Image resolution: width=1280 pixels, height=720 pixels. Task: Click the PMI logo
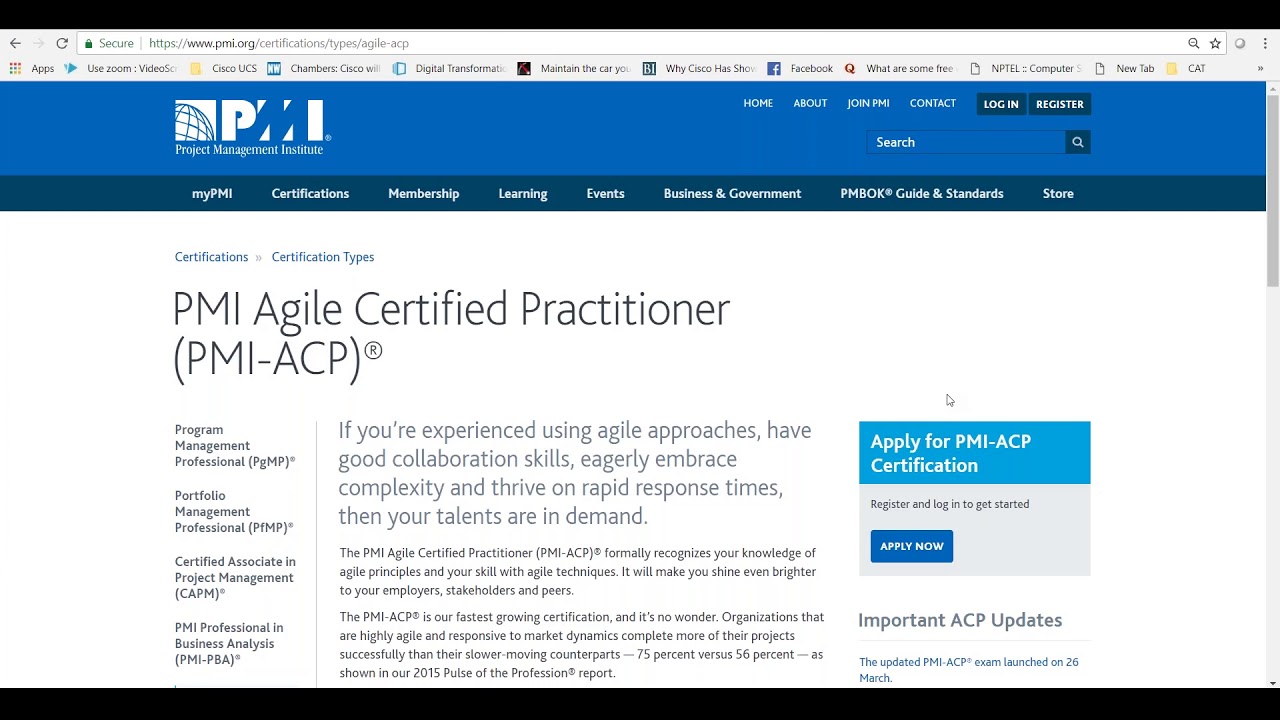coord(252,128)
